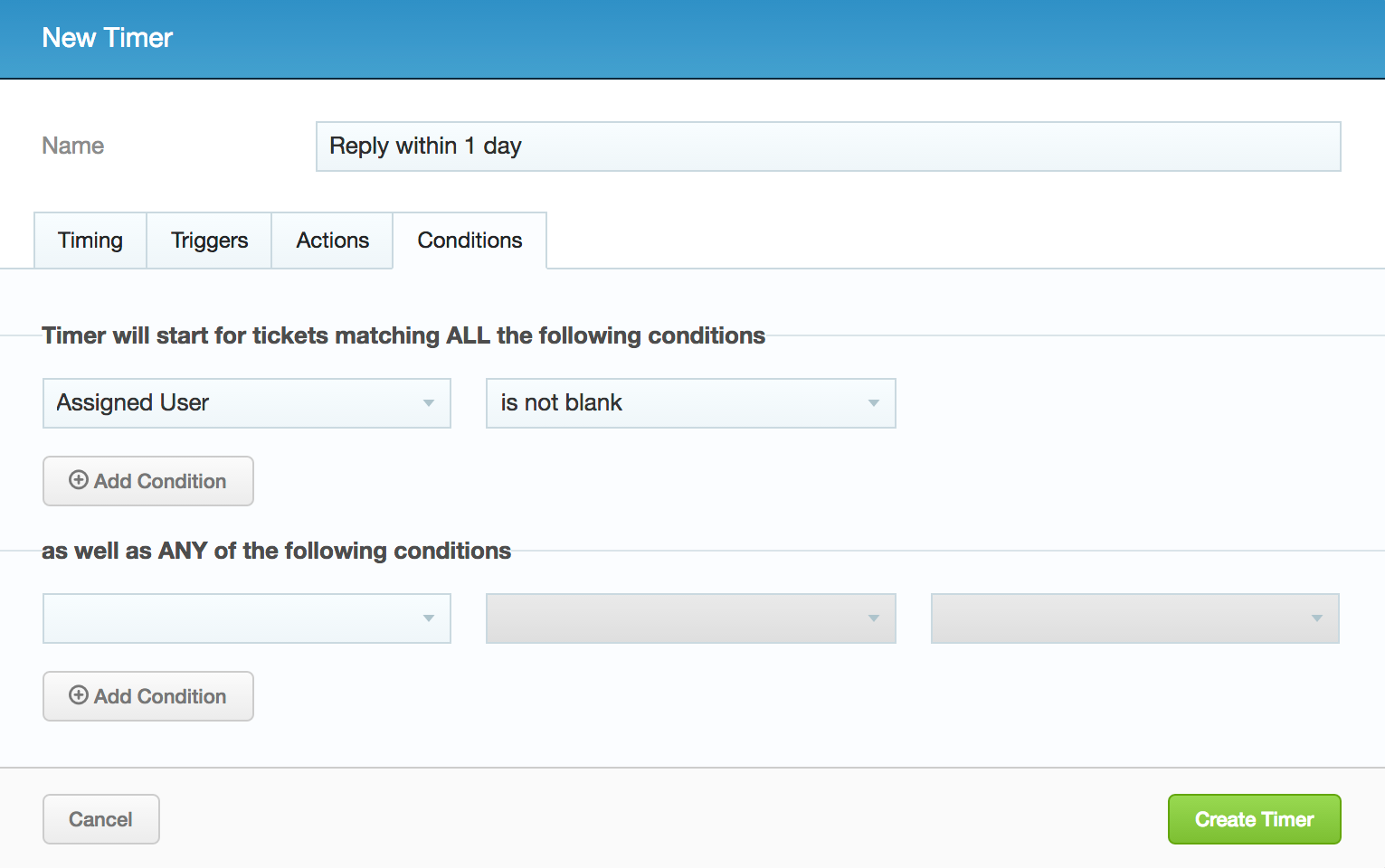The height and width of the screenshot is (868, 1385).
Task: Cancel the new timer dialog
Action: [101, 819]
